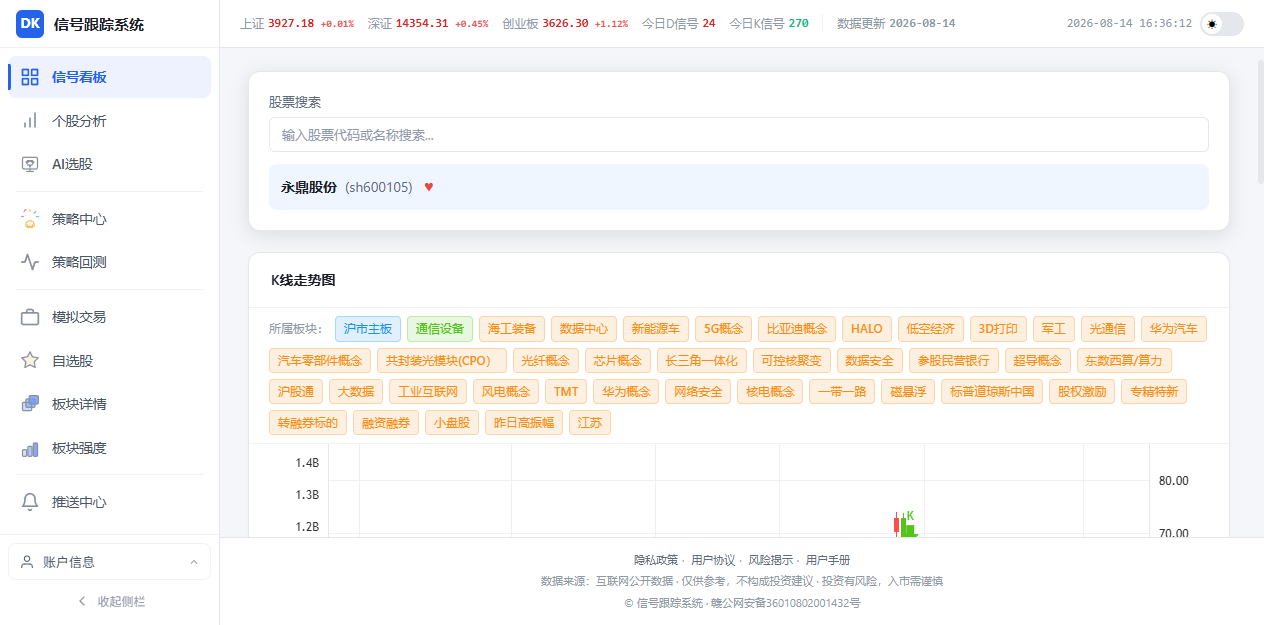The image size is (1264, 625).
Task: Click the 5G概念 tag
Action: (x=724, y=328)
